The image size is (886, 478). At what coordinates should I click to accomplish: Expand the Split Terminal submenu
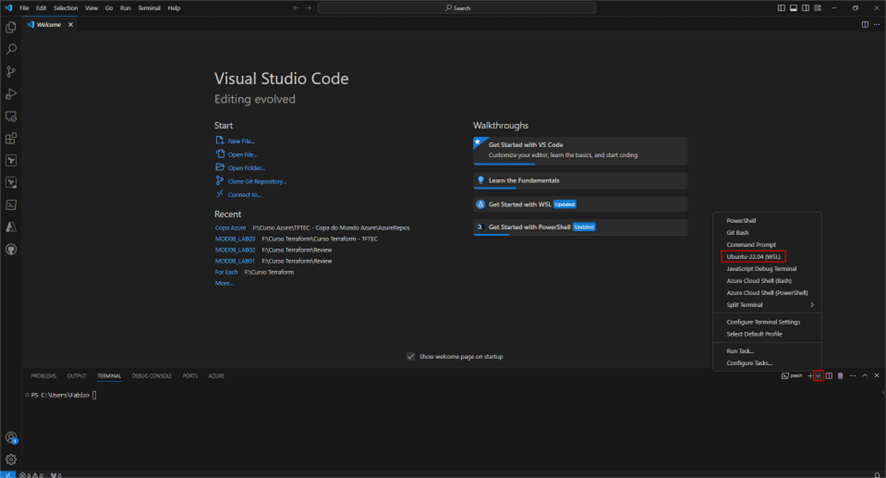click(x=767, y=305)
